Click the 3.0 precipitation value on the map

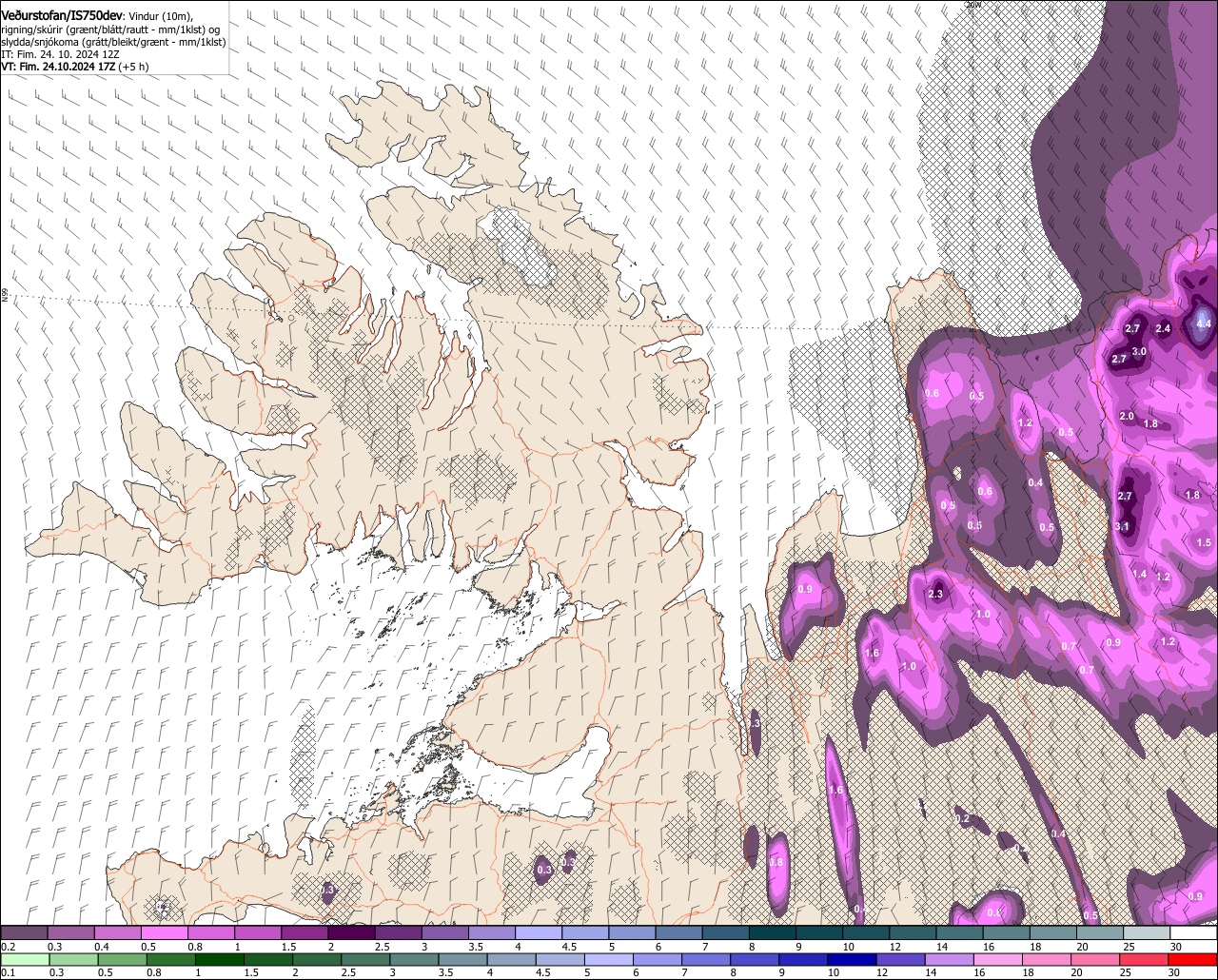tap(1139, 352)
